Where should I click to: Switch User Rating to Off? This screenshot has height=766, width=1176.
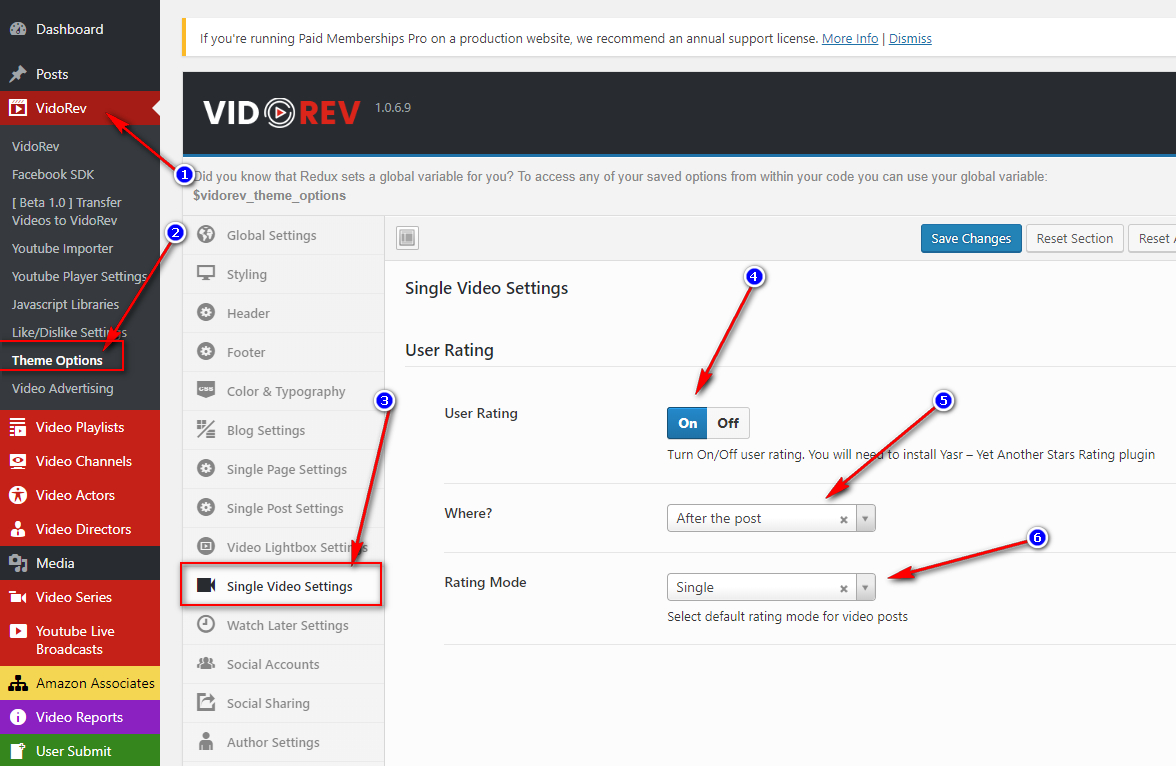point(728,423)
